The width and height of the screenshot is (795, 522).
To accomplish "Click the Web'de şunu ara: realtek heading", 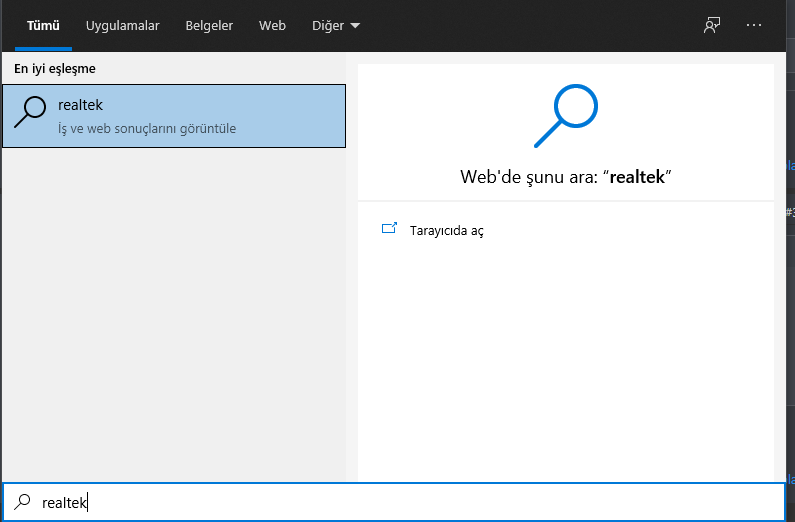I will click(x=566, y=177).
